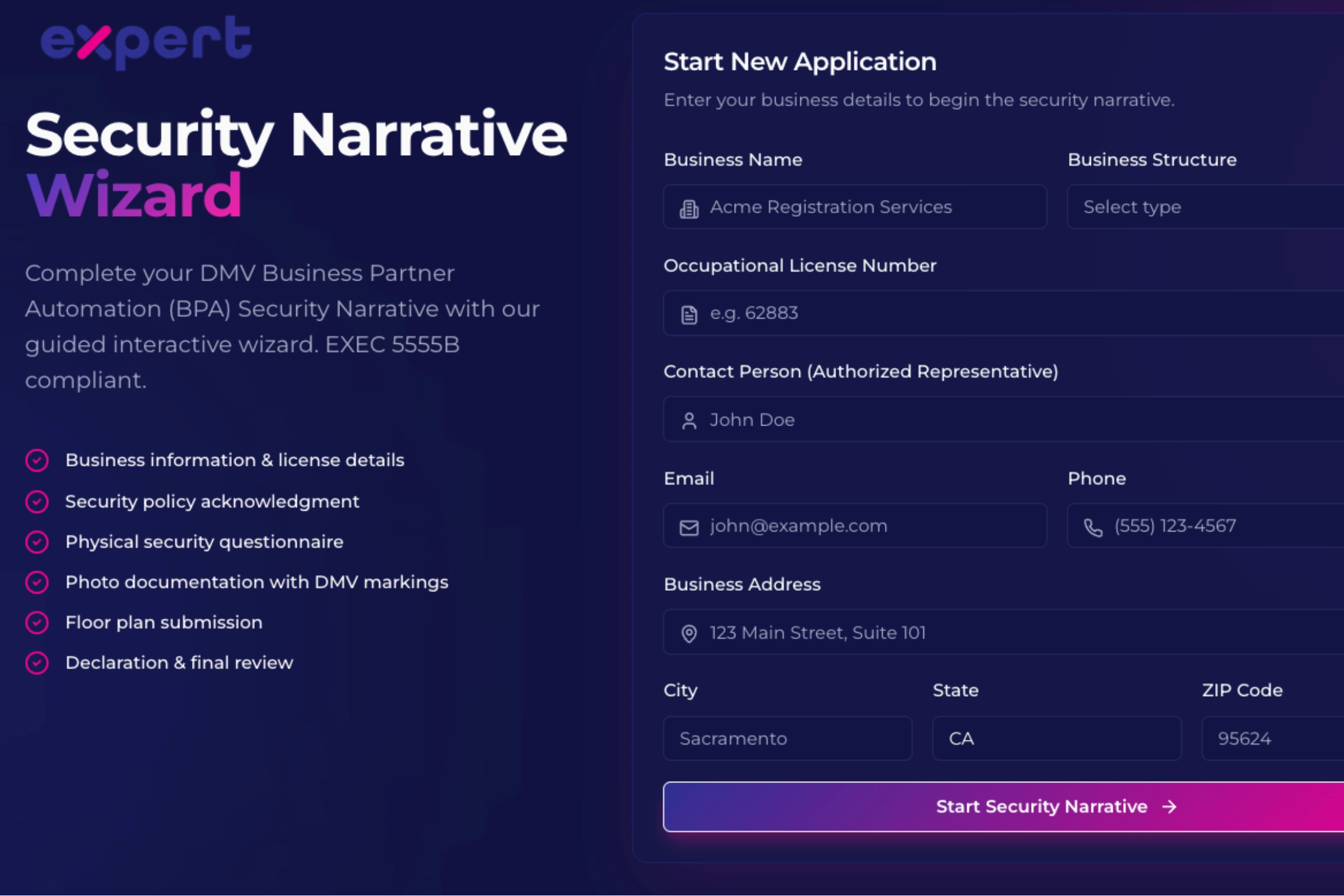Click the map pin icon in Business Address
This screenshot has height=896, width=1344.
(x=689, y=633)
